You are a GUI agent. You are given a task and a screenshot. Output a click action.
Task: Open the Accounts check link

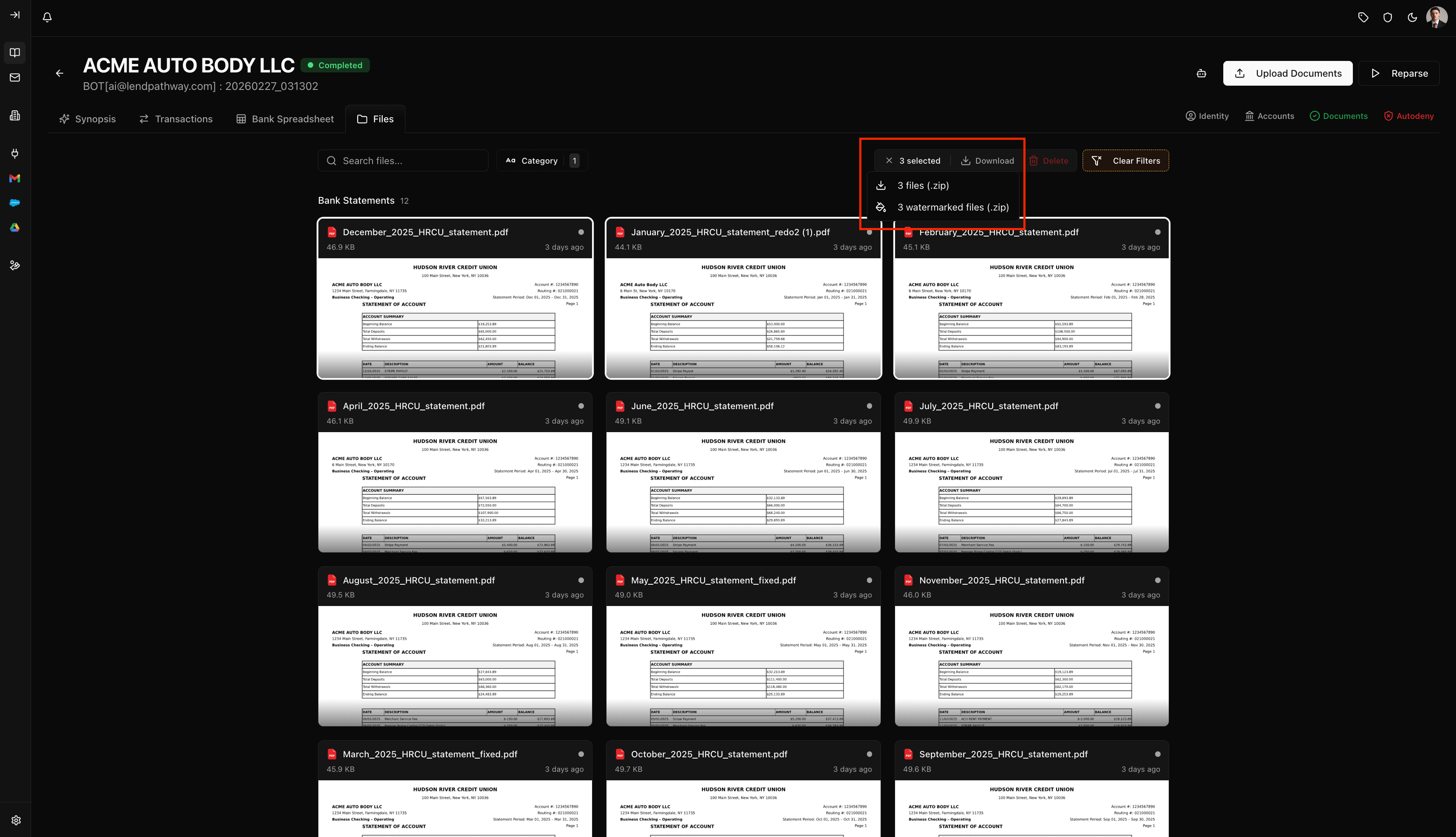click(1269, 116)
